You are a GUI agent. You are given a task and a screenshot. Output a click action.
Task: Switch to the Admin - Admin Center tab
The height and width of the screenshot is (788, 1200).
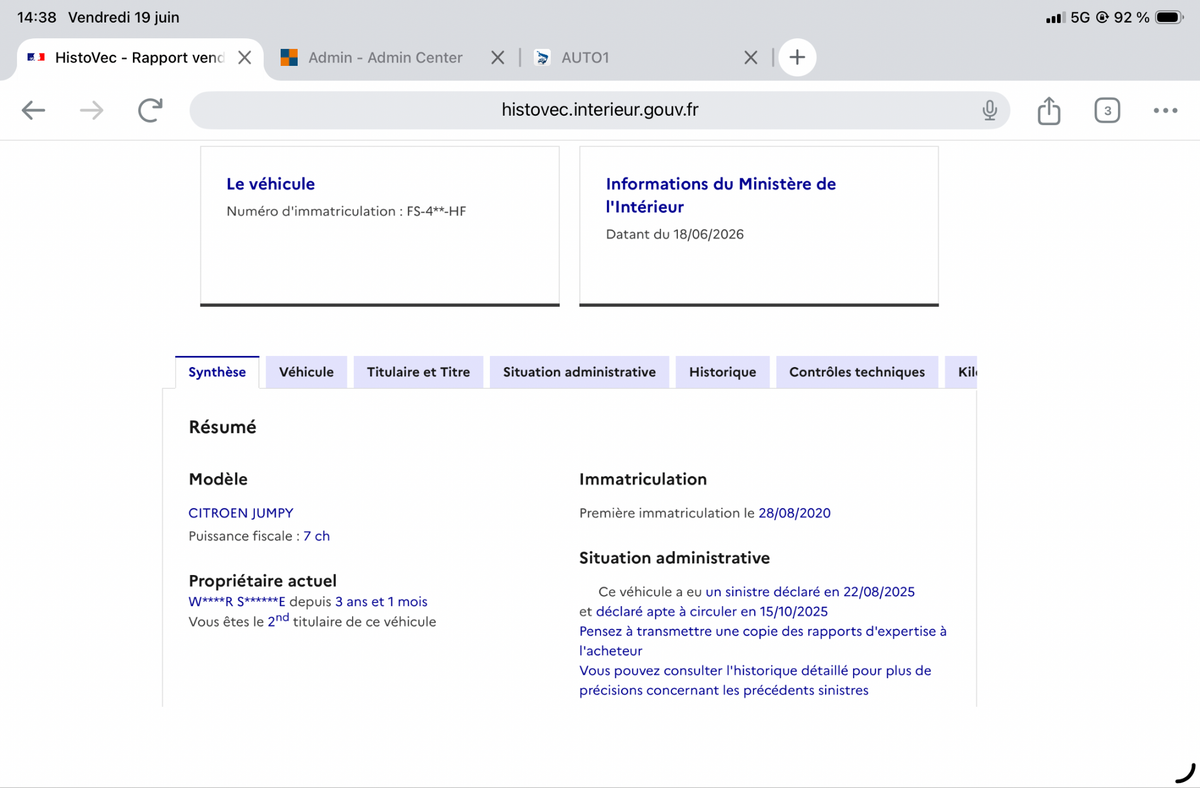coord(385,57)
